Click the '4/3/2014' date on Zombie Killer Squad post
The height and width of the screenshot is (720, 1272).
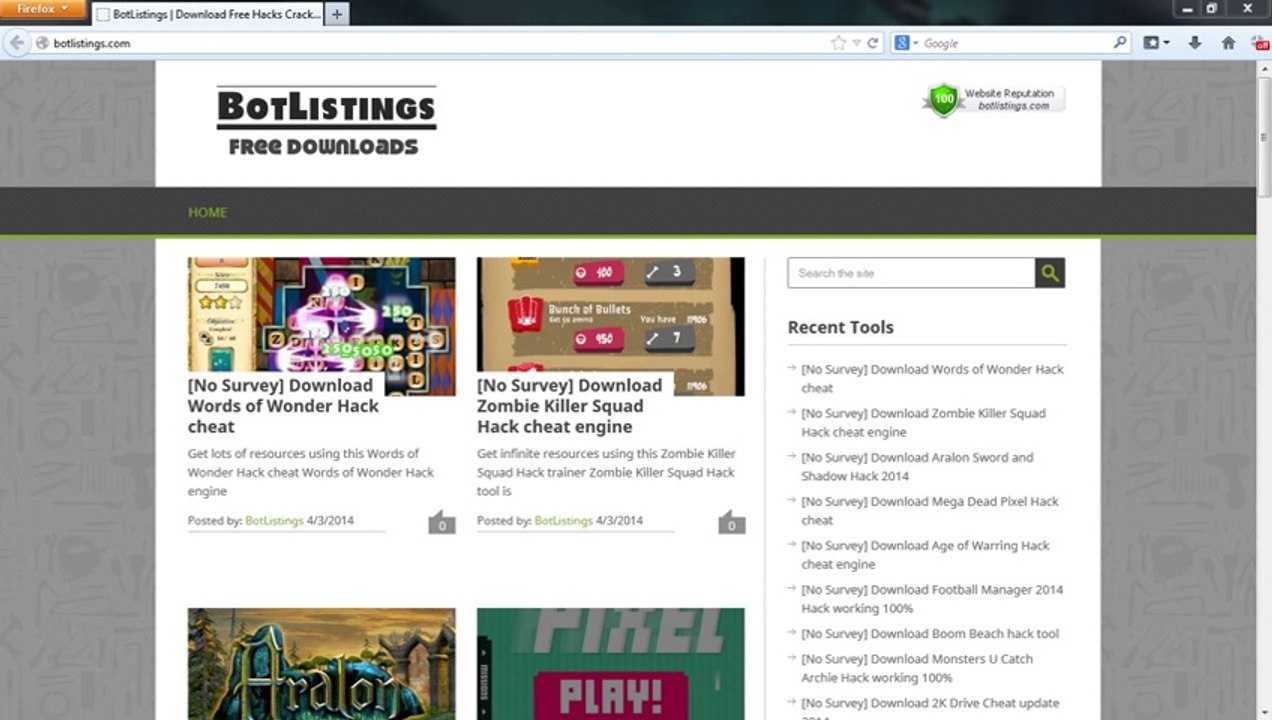point(619,521)
